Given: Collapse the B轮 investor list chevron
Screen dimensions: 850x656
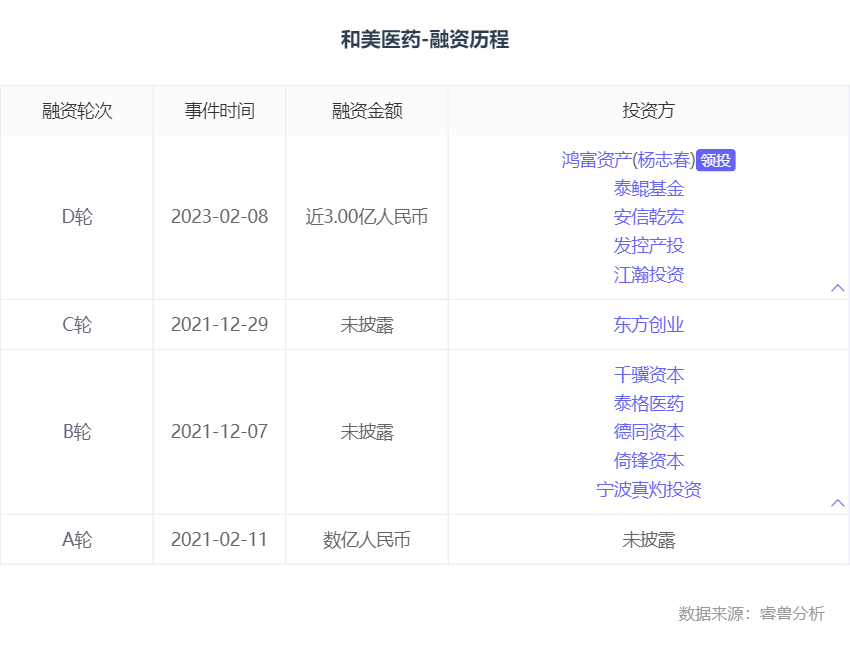Looking at the screenshot, I should point(837,503).
